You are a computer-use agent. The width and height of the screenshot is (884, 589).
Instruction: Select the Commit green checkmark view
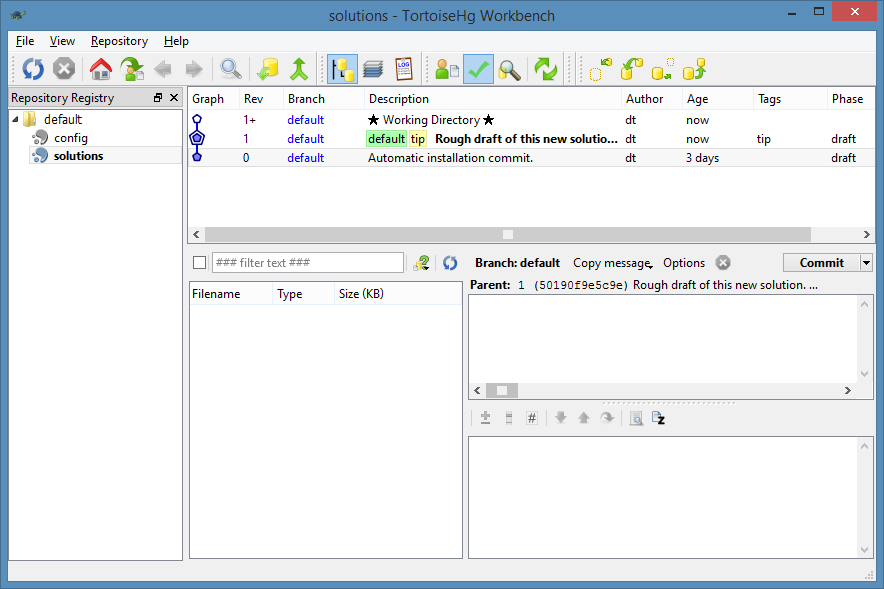[x=478, y=69]
